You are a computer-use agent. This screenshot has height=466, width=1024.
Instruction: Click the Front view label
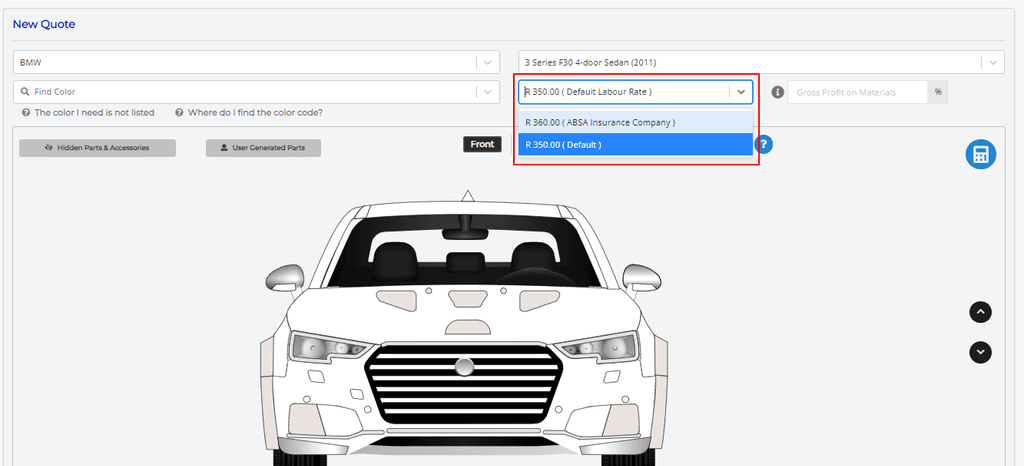coord(482,145)
